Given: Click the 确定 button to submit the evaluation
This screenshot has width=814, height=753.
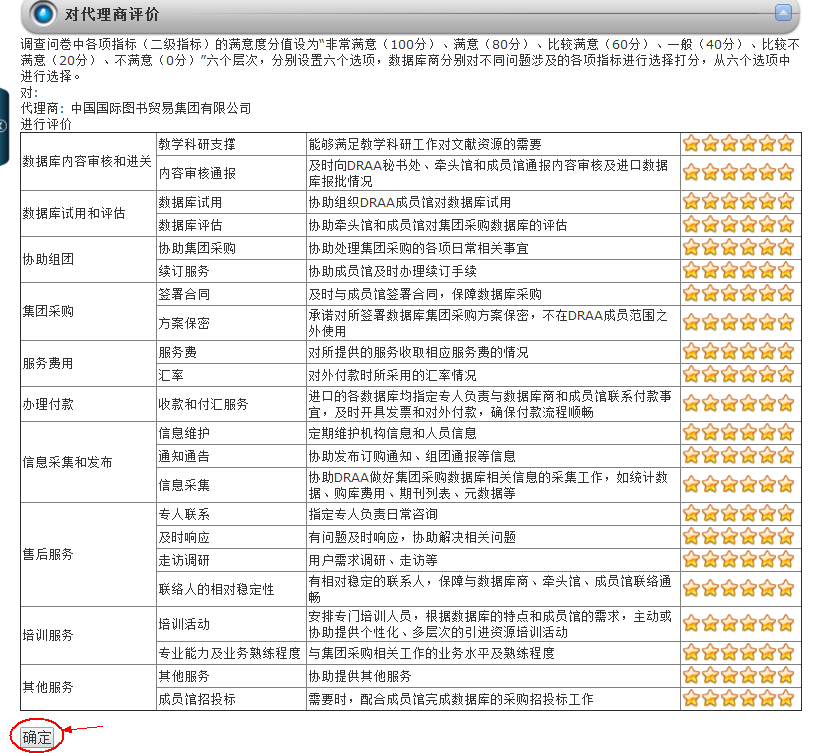Looking at the screenshot, I should (37, 737).
